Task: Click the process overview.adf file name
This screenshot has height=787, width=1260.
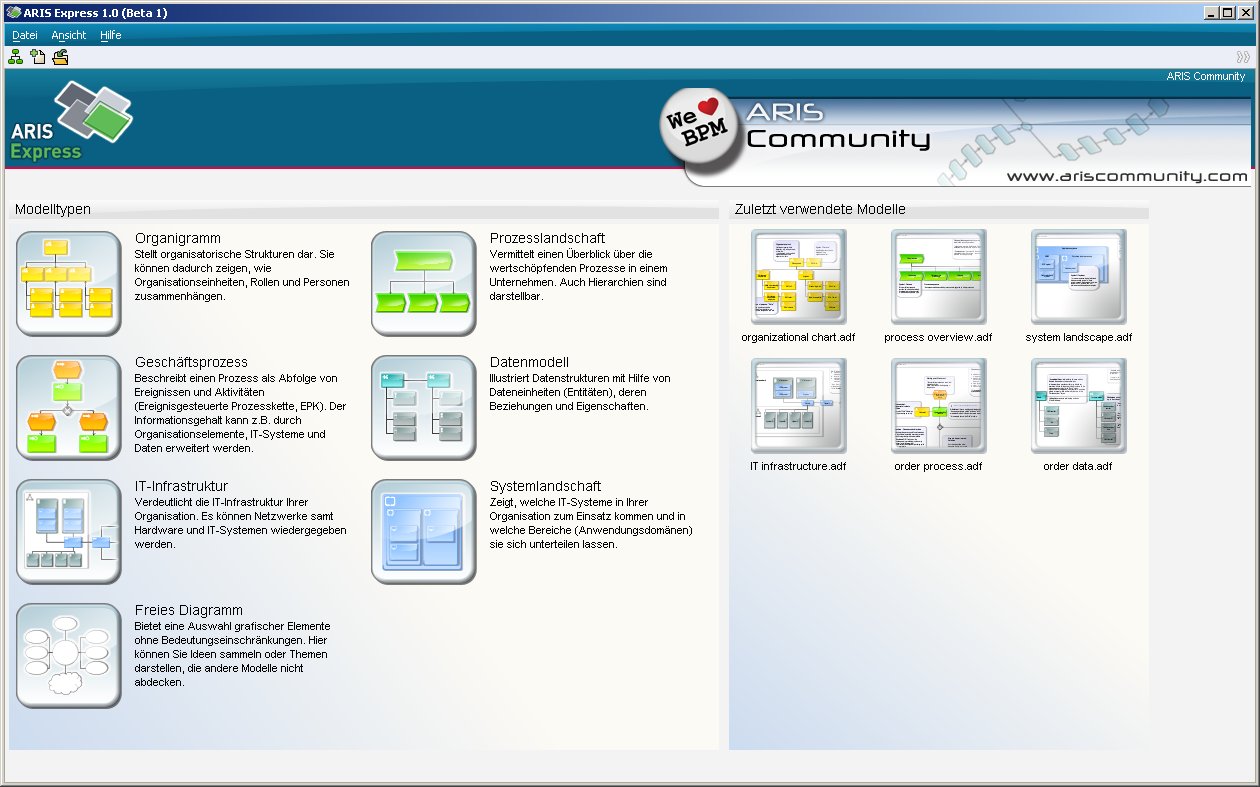Action: coord(938,337)
